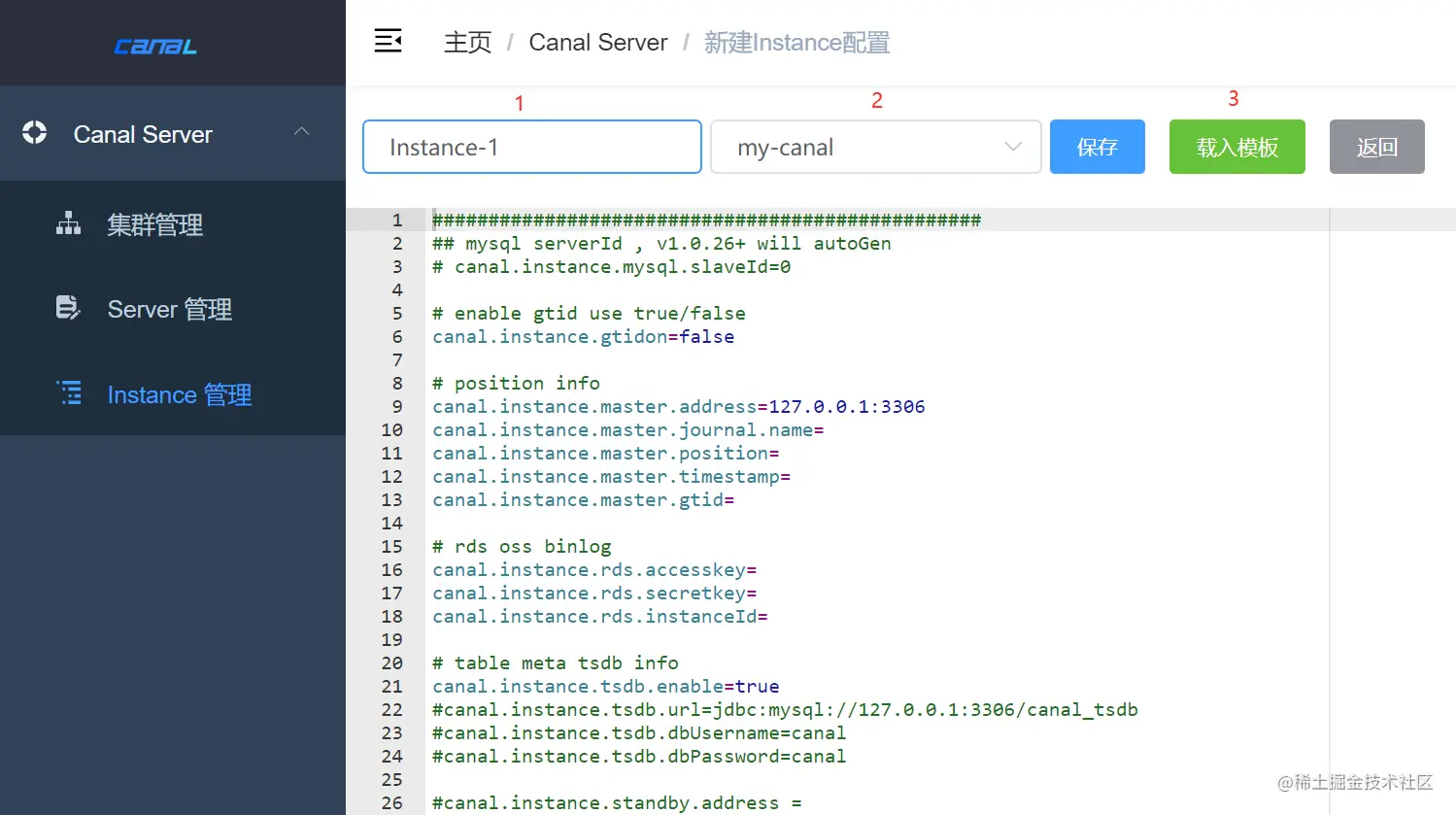Image resolution: width=1456 pixels, height=815 pixels.
Task: Click canal.instance.gtidon=false line
Action: [583, 336]
